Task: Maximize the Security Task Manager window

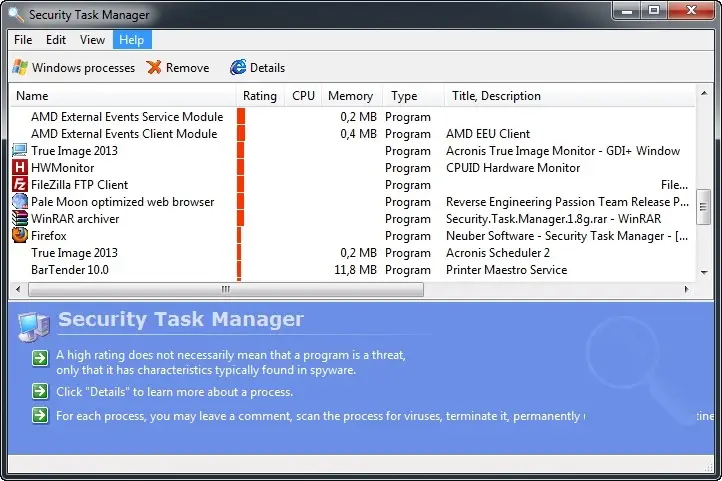Action: click(x=653, y=11)
